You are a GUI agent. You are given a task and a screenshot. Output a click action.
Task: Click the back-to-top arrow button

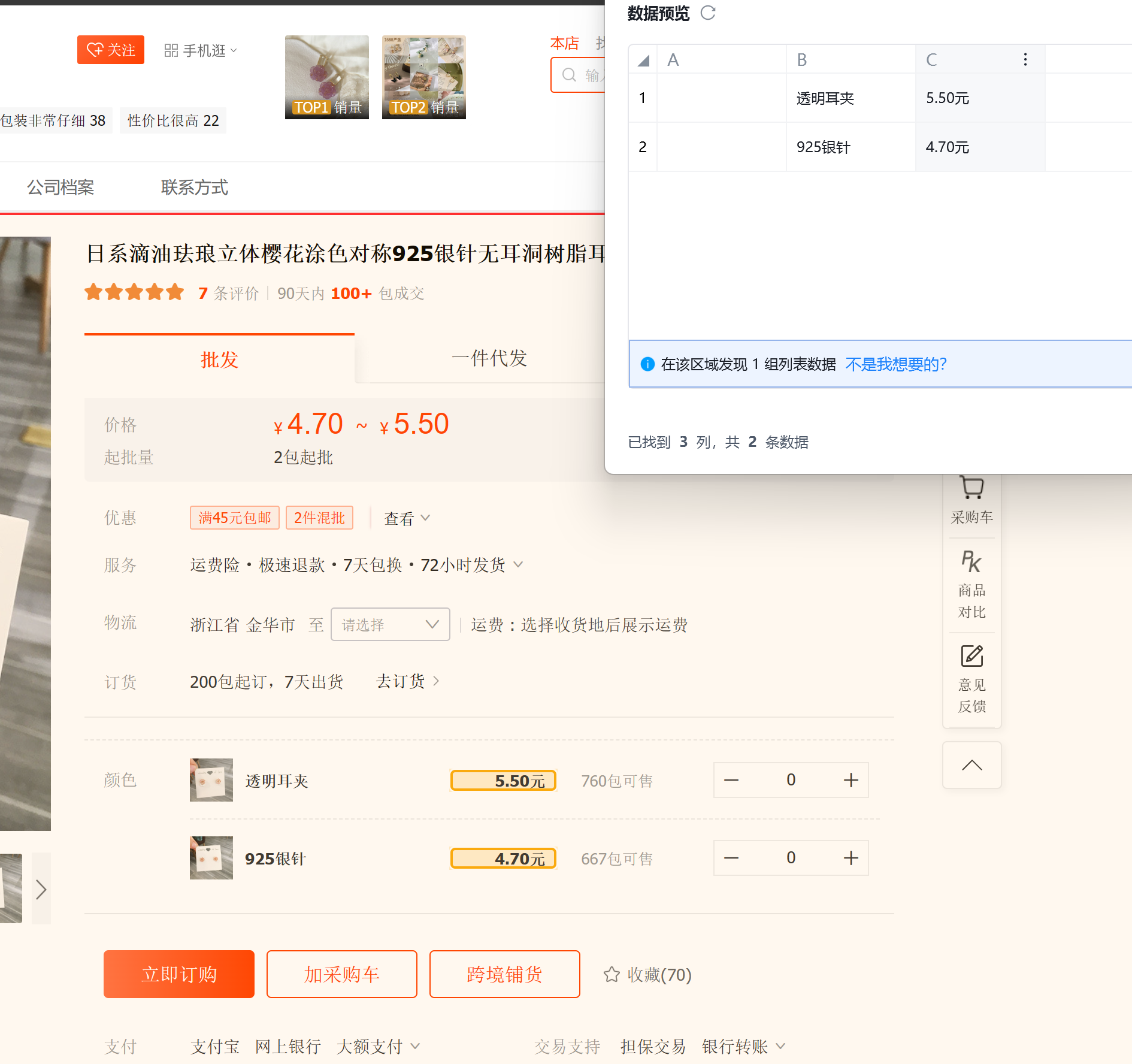(x=971, y=765)
